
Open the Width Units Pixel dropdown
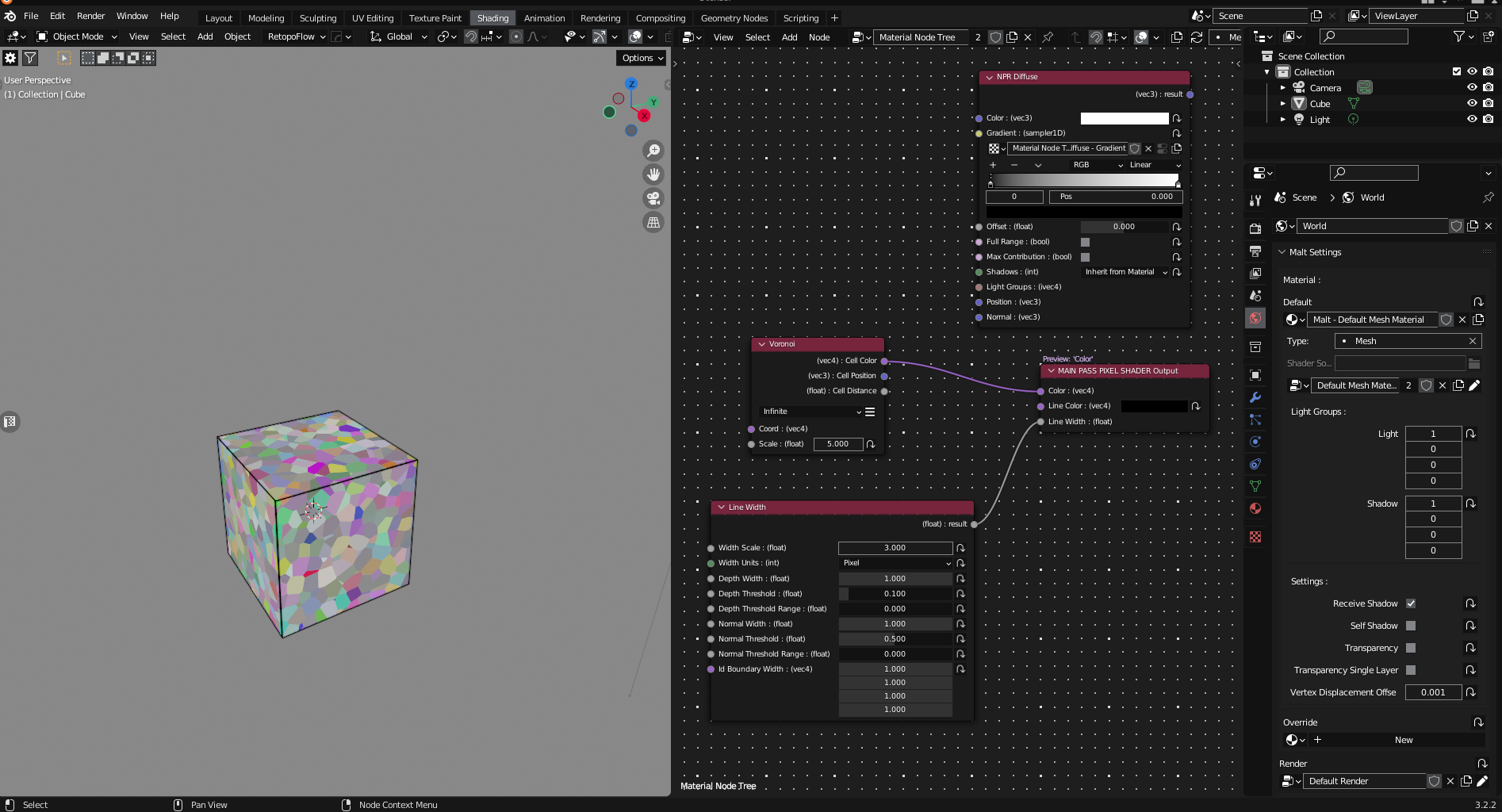[895, 563]
